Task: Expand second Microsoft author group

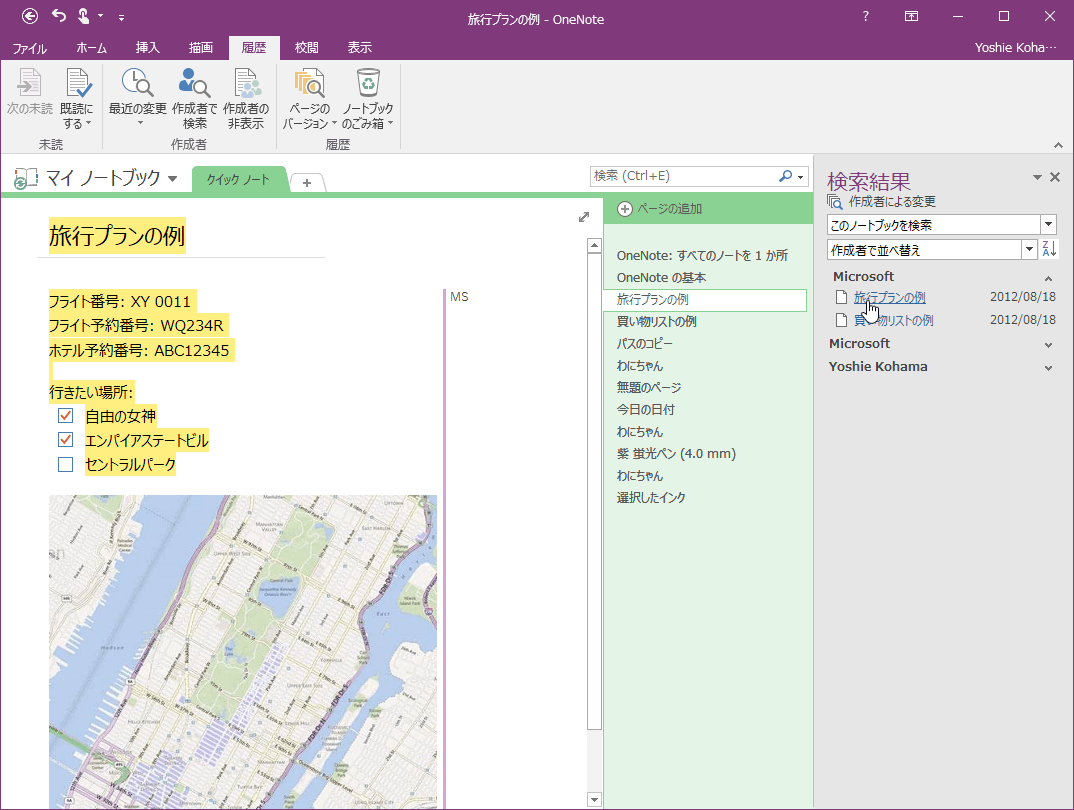Action: (x=1048, y=345)
